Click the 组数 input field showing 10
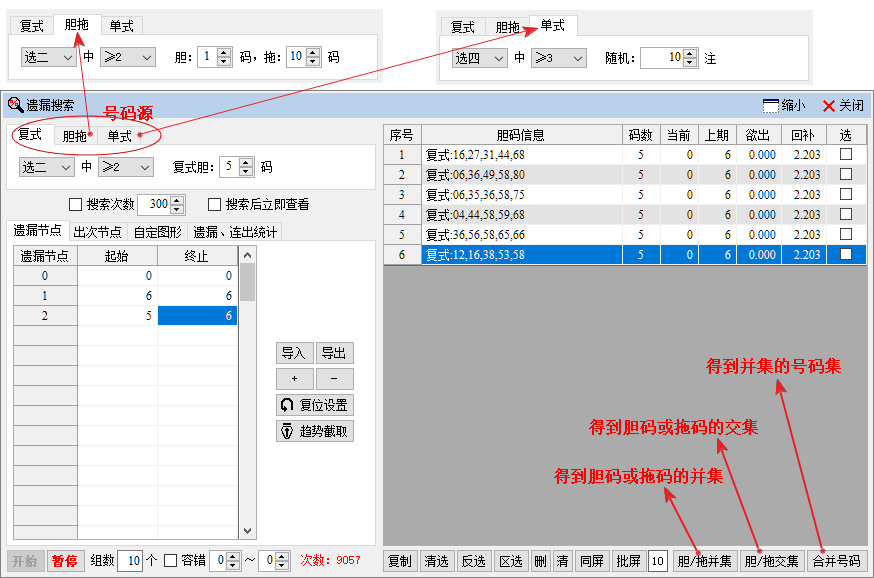The height and width of the screenshot is (578, 874). pyautogui.click(x=129, y=561)
